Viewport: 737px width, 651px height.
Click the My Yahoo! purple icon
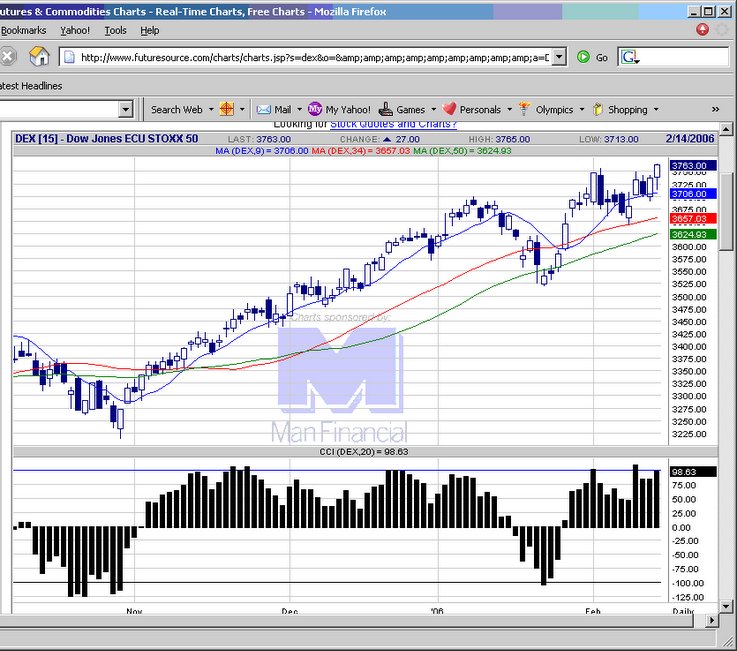(x=315, y=109)
